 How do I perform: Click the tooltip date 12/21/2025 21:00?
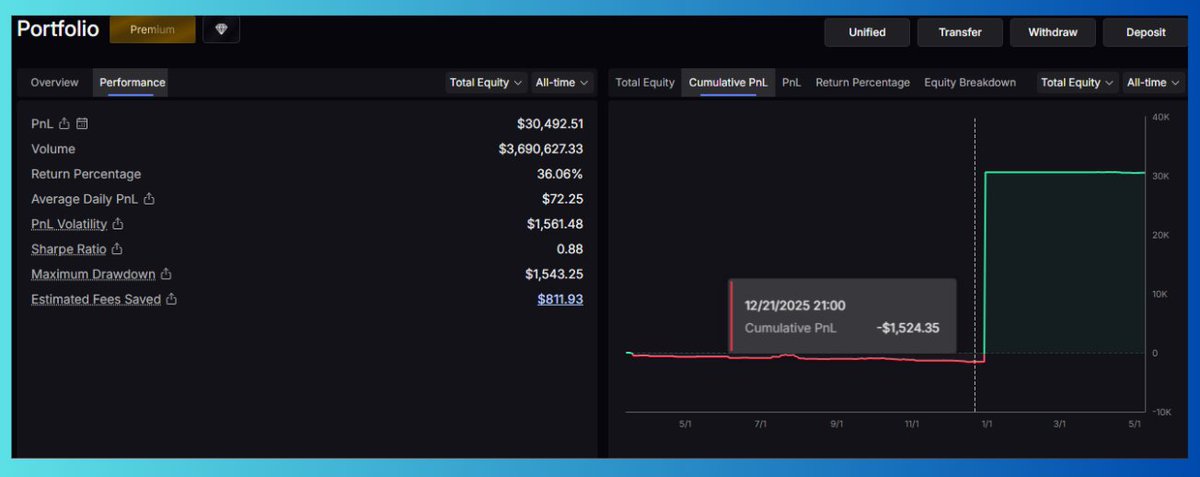pyautogui.click(x=796, y=305)
